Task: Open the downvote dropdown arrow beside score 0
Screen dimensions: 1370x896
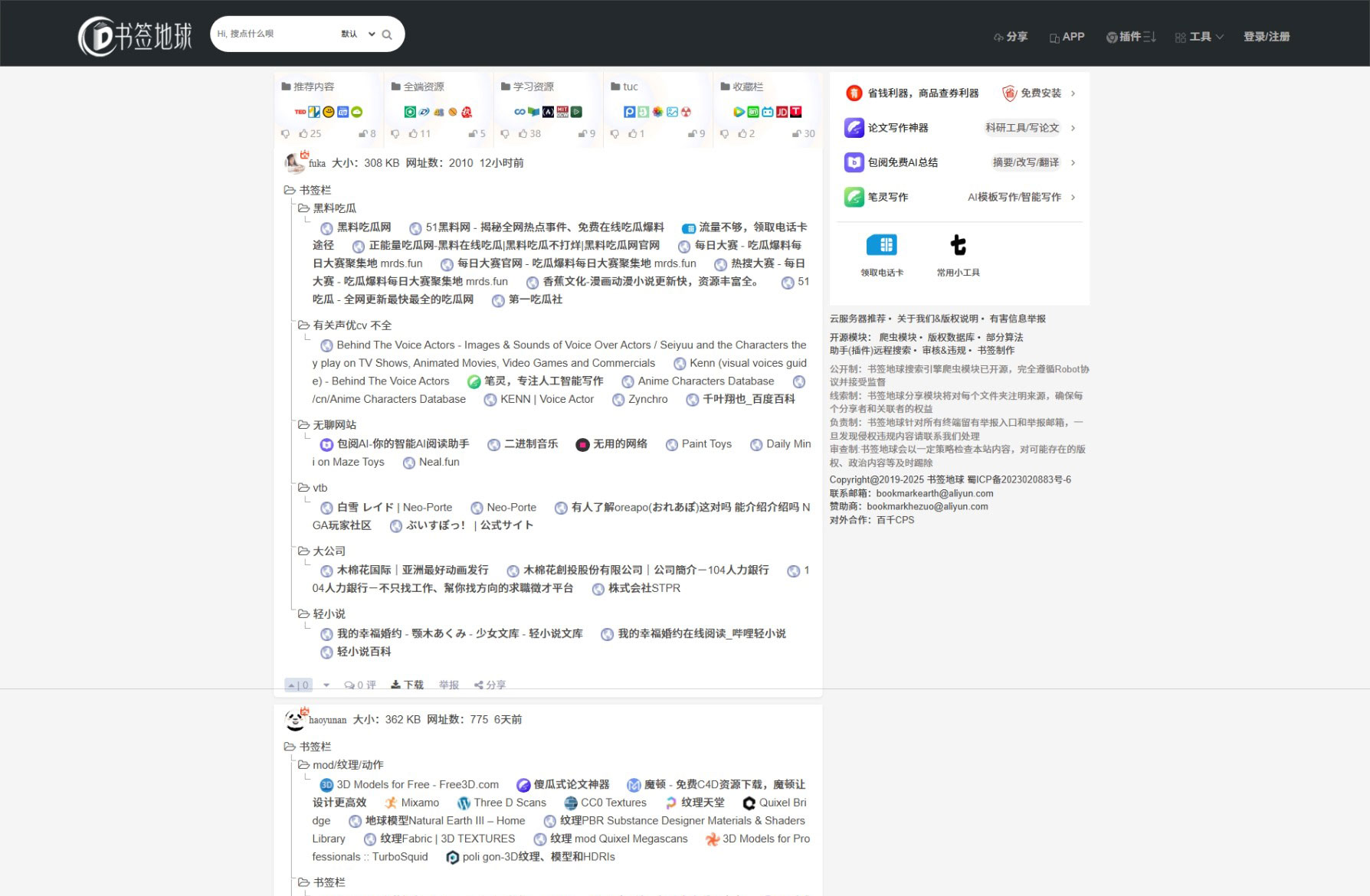Action: click(326, 685)
